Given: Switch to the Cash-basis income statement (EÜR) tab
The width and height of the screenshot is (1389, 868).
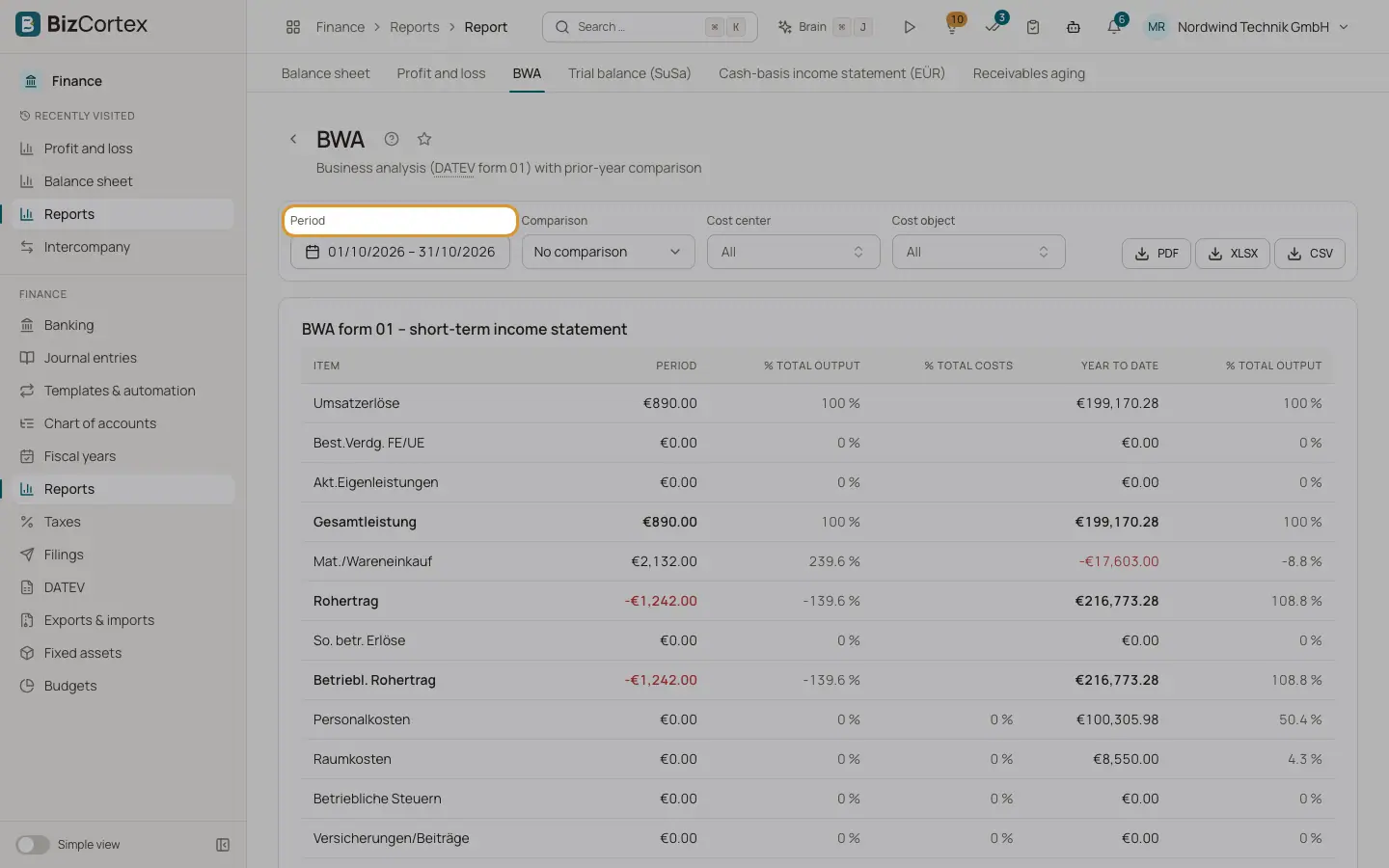Looking at the screenshot, I should pyautogui.click(x=831, y=73).
